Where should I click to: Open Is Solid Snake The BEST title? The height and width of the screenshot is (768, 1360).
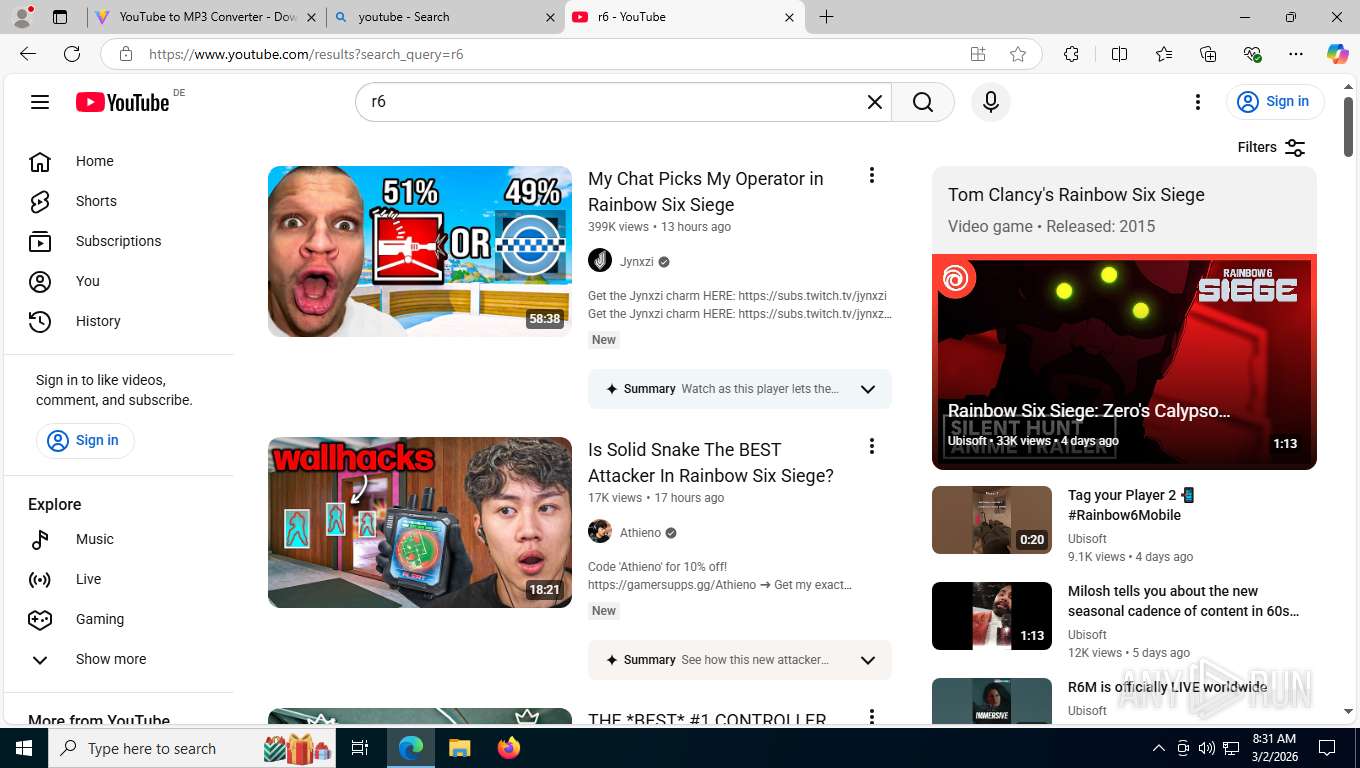711,462
